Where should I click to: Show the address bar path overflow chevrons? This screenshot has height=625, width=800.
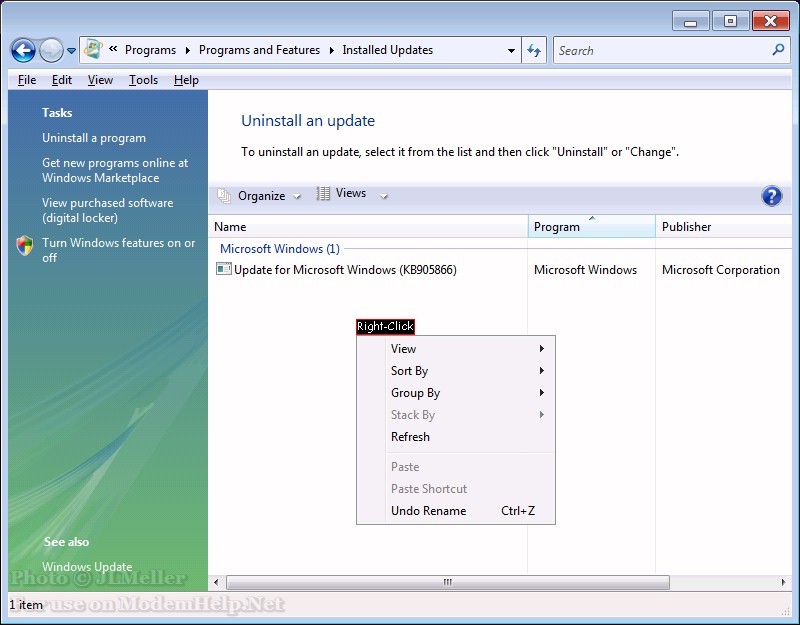pos(113,49)
